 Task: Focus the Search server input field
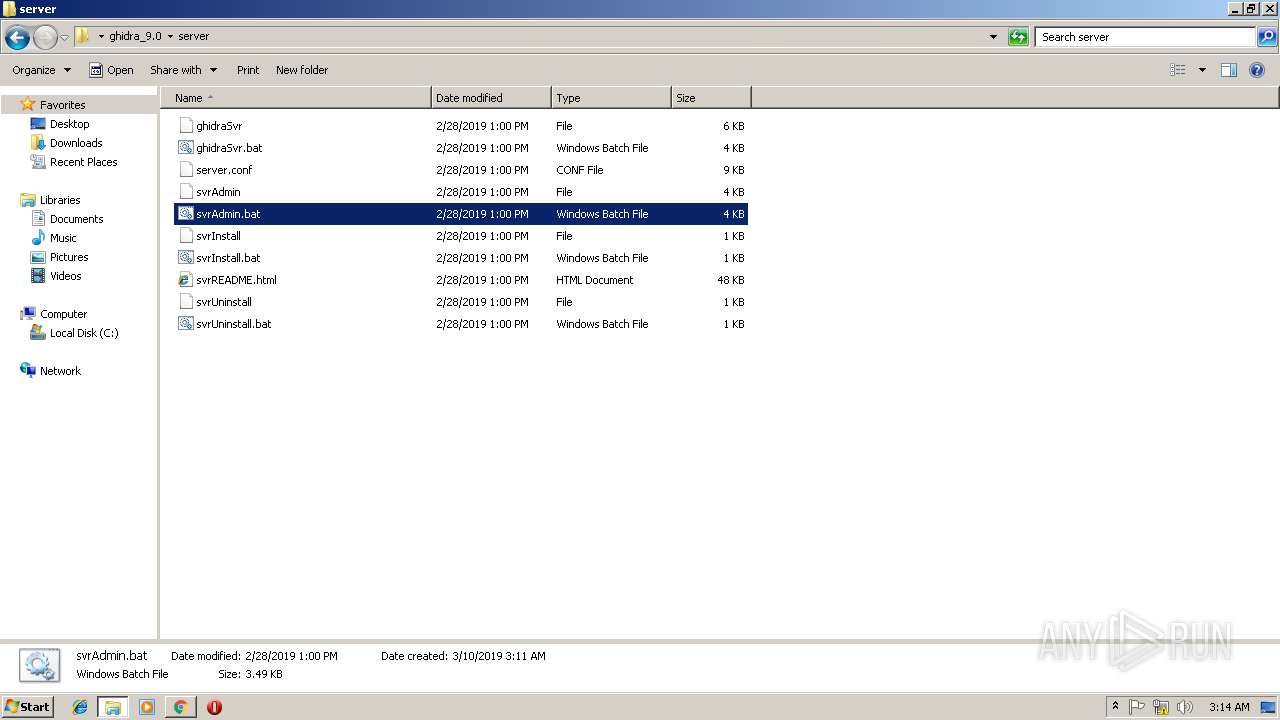1145,37
